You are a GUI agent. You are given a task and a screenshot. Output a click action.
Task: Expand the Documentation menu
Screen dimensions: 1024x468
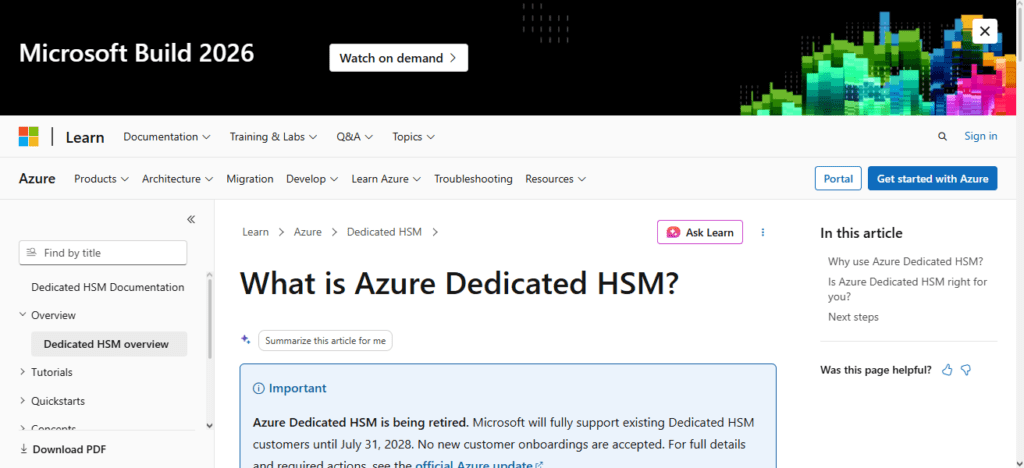point(167,136)
